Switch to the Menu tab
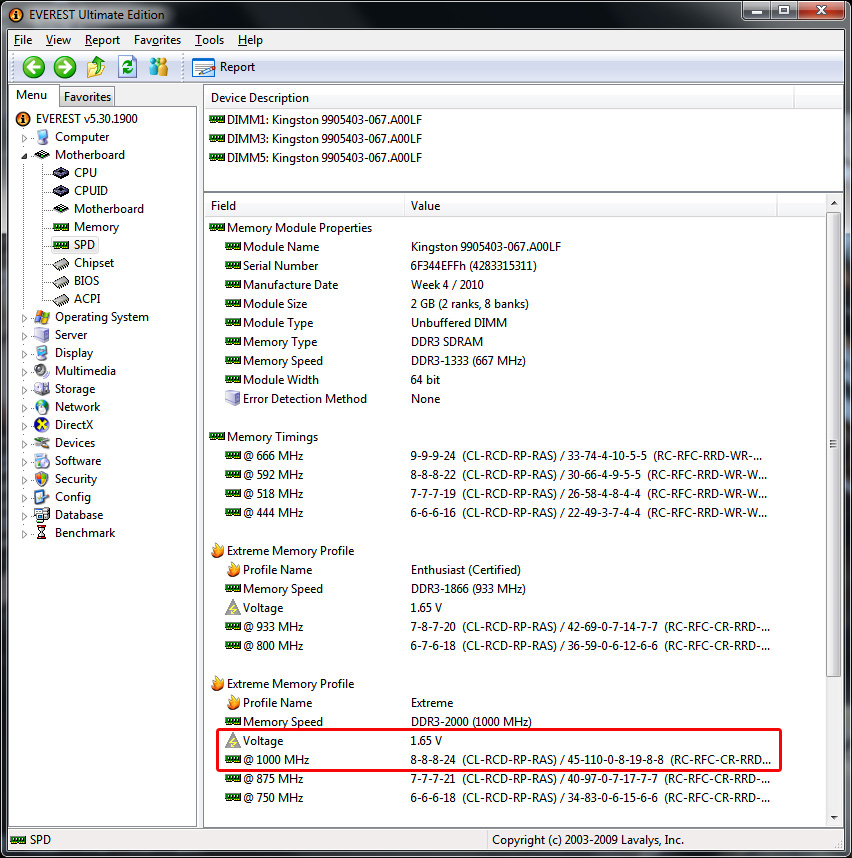The width and height of the screenshot is (852, 858). [32, 95]
